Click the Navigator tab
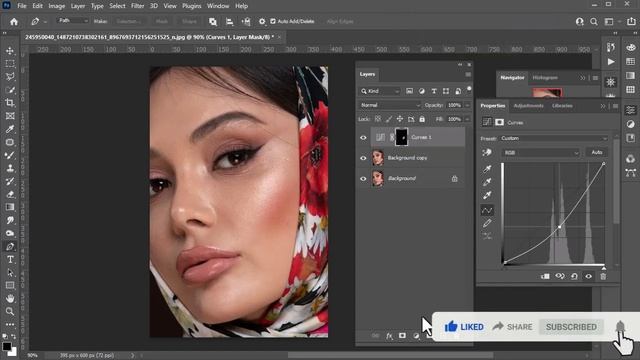Image resolution: width=640 pixels, height=360 pixels. tap(512, 78)
